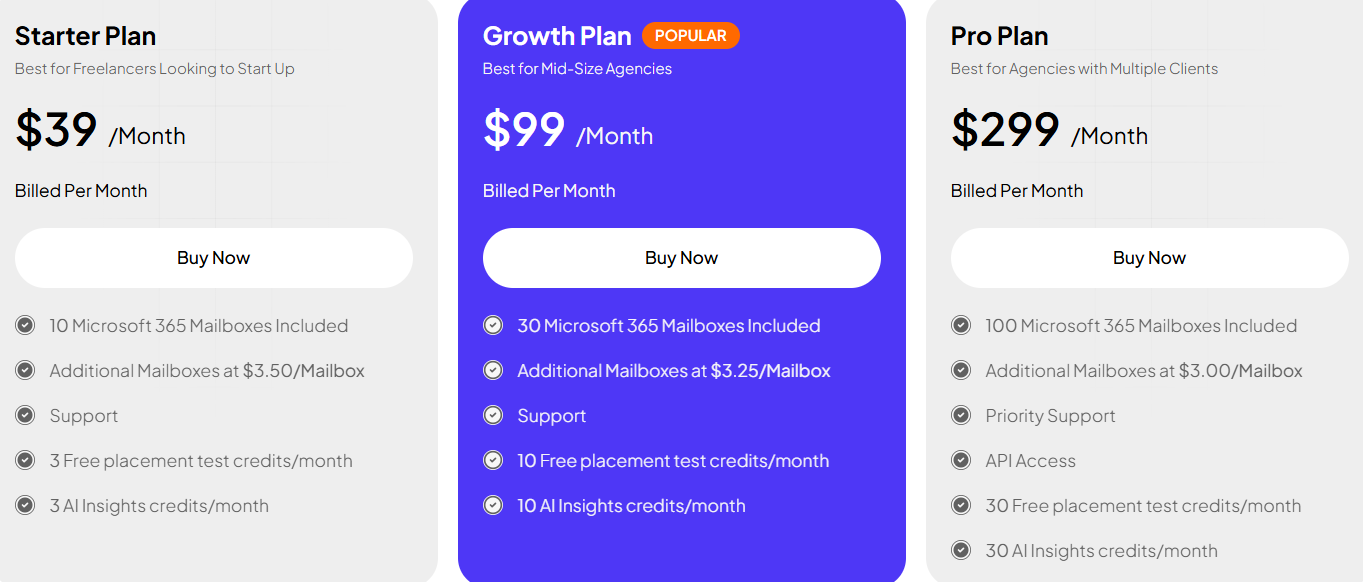
Task: Click checkmark beside 100 Microsoft 365 Mailboxes
Action: tap(961, 325)
